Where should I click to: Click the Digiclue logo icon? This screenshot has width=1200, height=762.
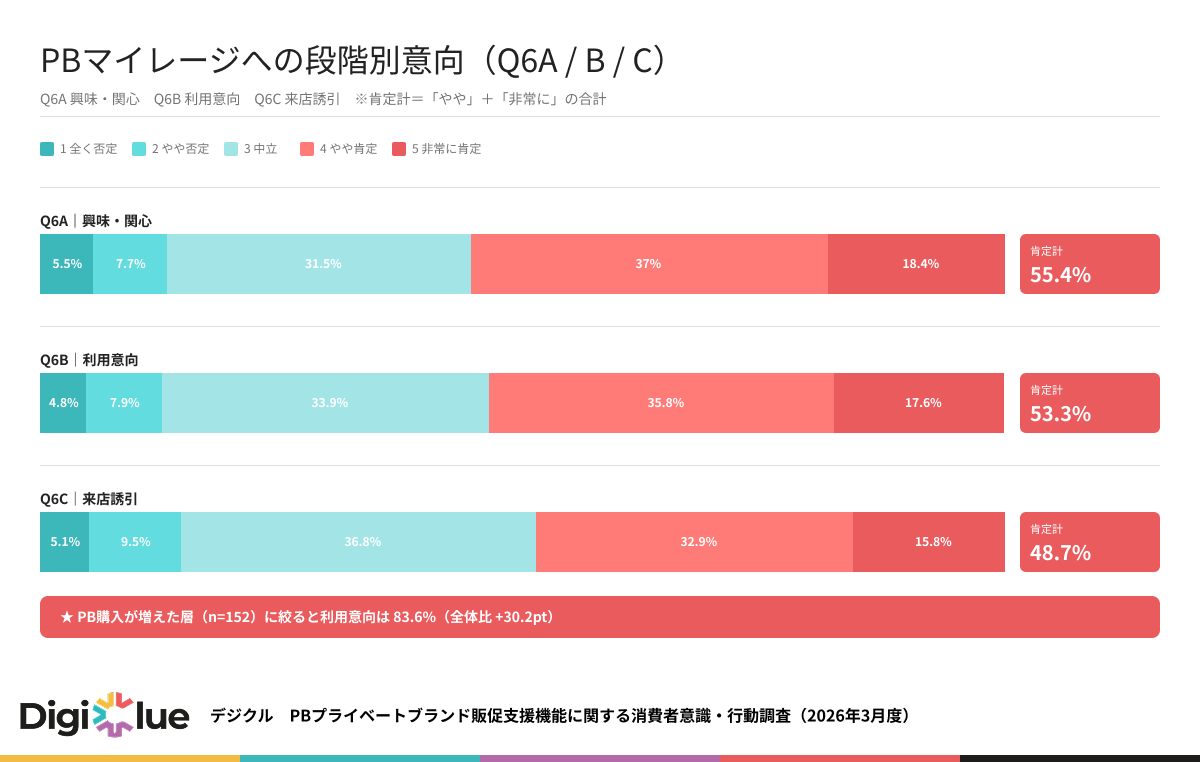113,714
